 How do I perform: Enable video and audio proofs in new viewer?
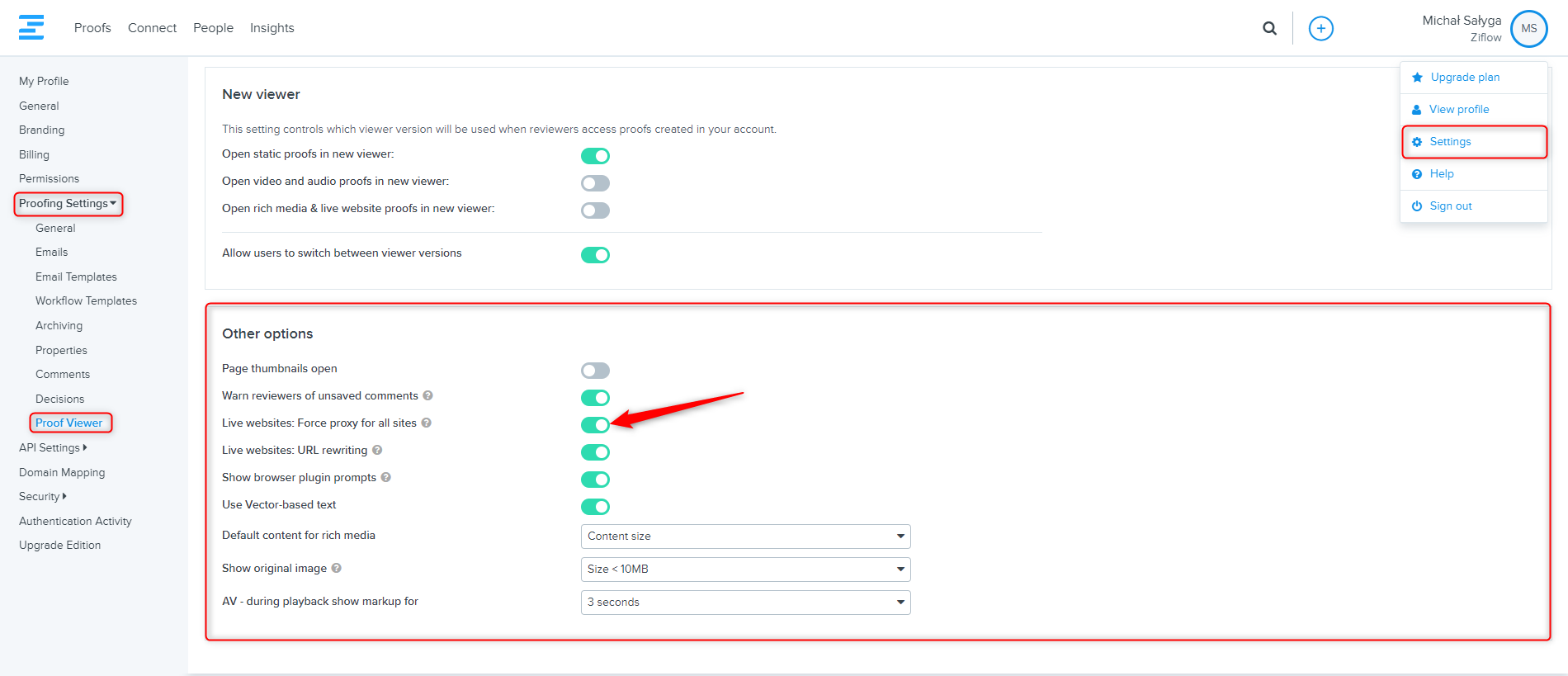pos(595,183)
